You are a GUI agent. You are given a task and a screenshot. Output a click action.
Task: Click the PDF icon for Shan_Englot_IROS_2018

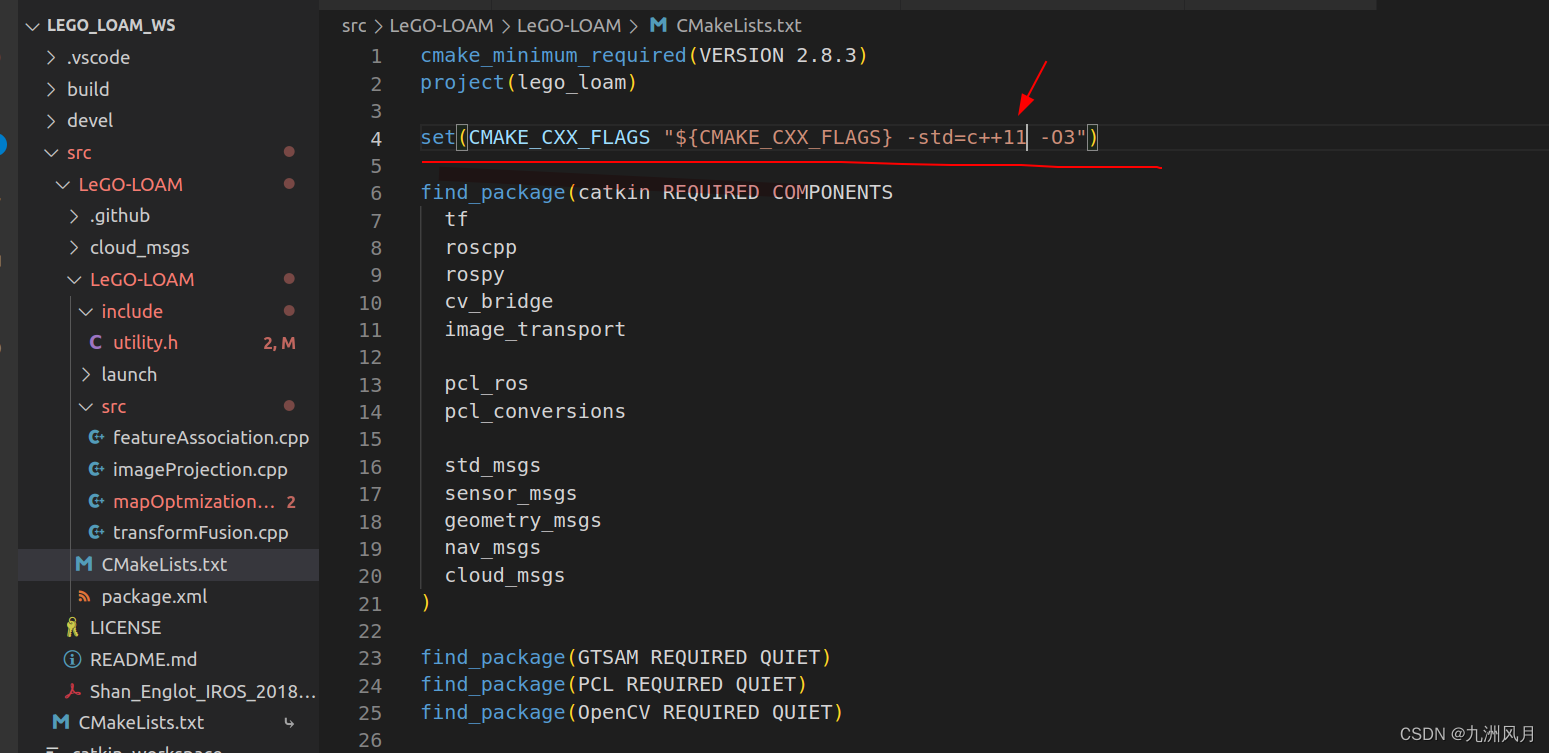point(71,690)
